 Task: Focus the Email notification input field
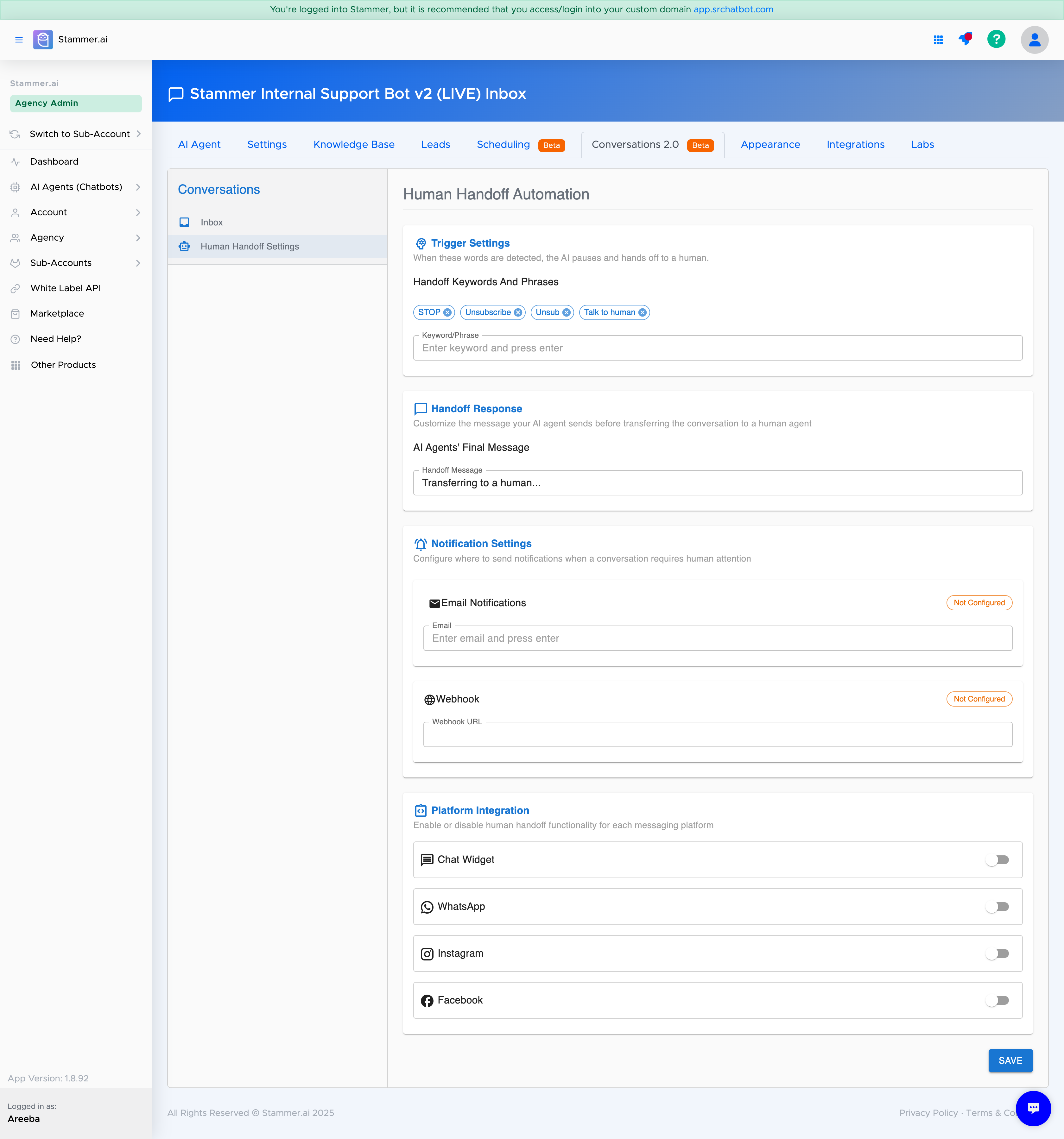coord(718,638)
